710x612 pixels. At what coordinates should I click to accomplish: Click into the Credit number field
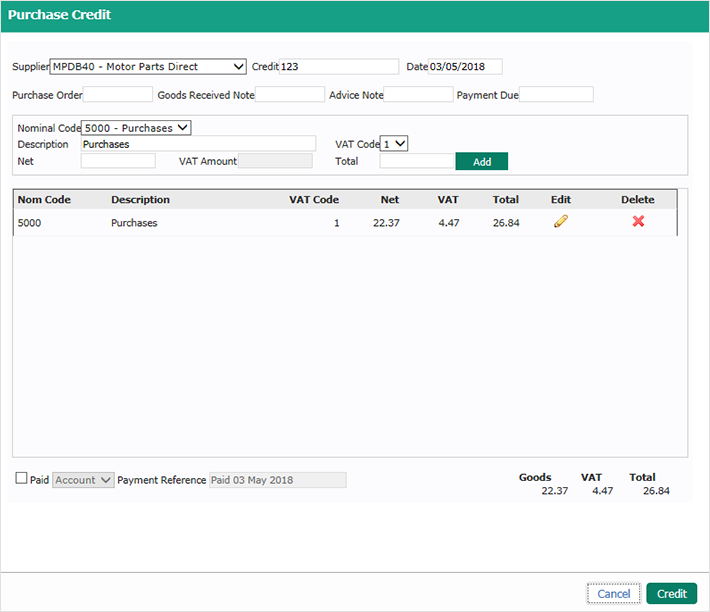point(339,67)
